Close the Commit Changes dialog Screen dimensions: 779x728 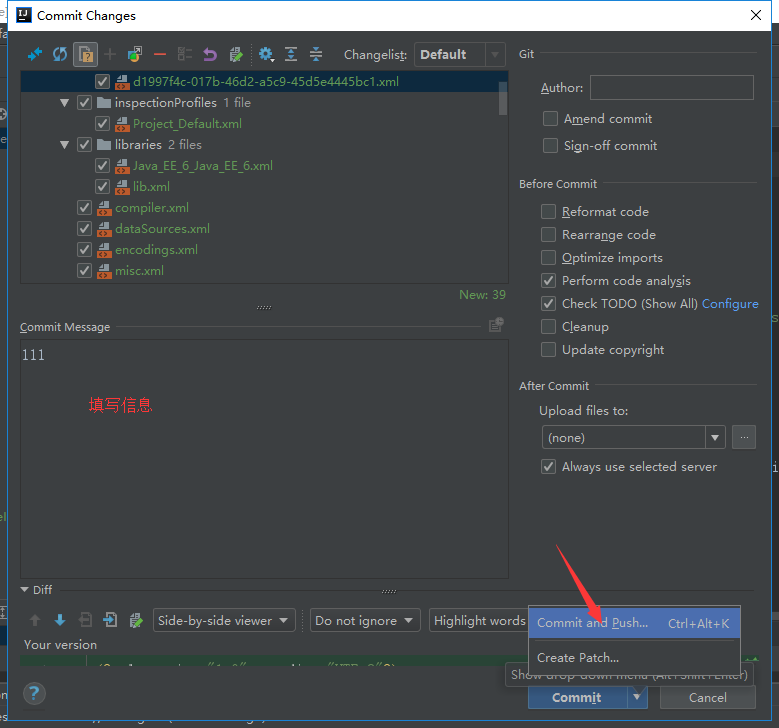pos(756,15)
